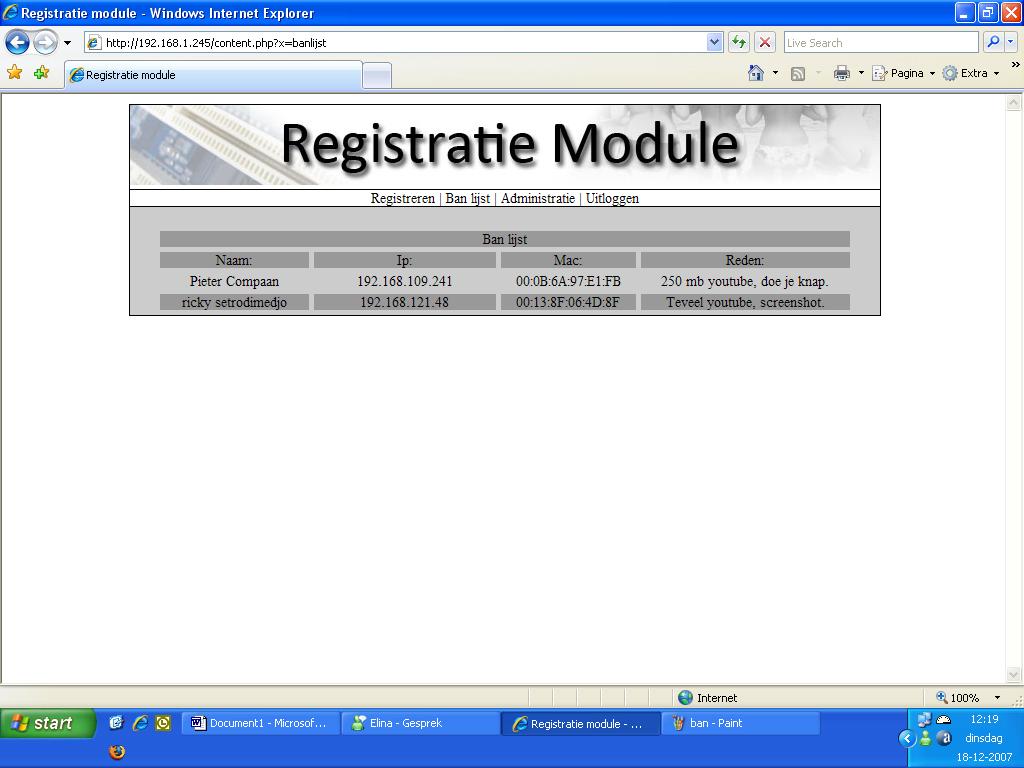Expand the address bar URL dropdown

click(714, 42)
